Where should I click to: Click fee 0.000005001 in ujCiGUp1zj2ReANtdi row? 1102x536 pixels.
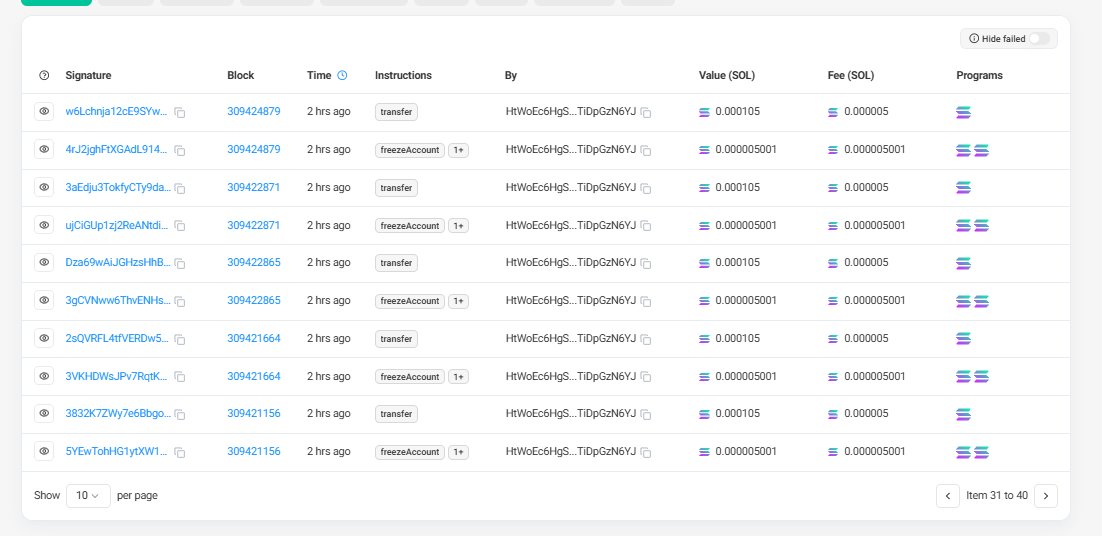pos(874,225)
